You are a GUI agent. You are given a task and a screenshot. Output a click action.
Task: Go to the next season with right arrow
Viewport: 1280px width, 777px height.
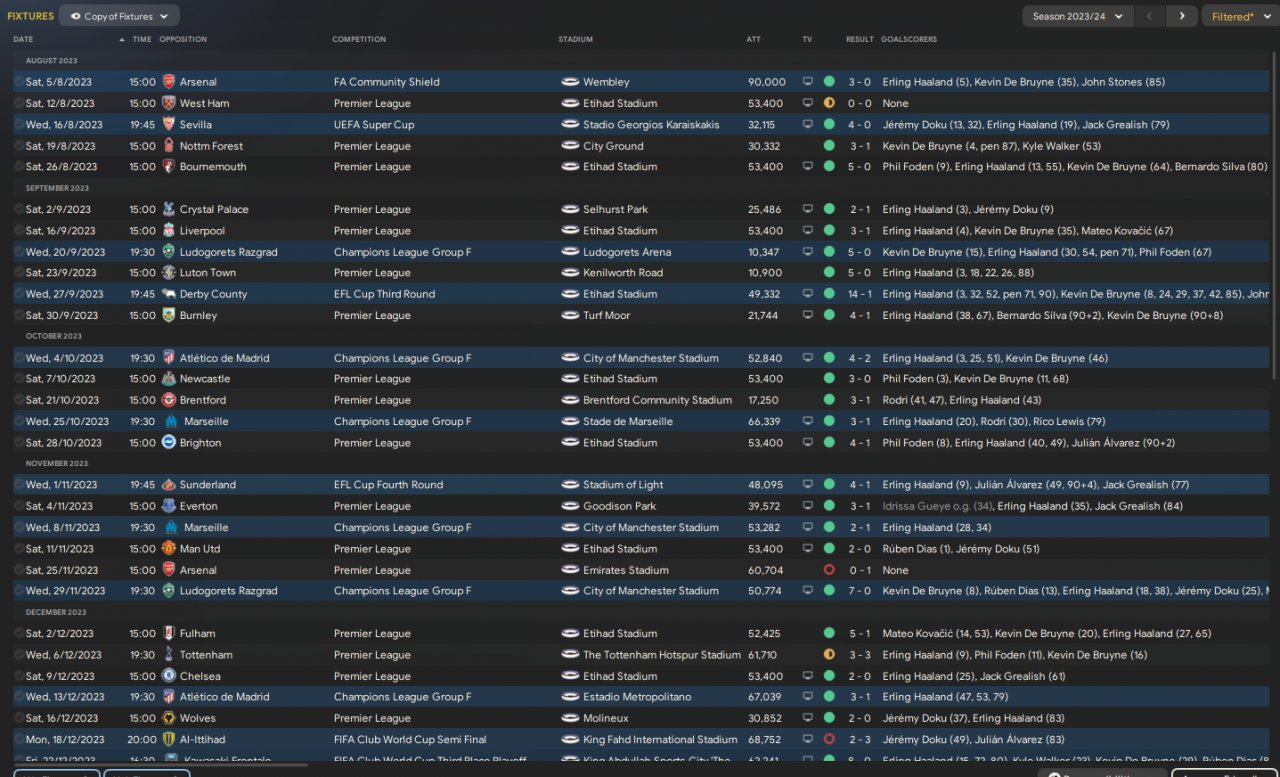pos(1182,16)
